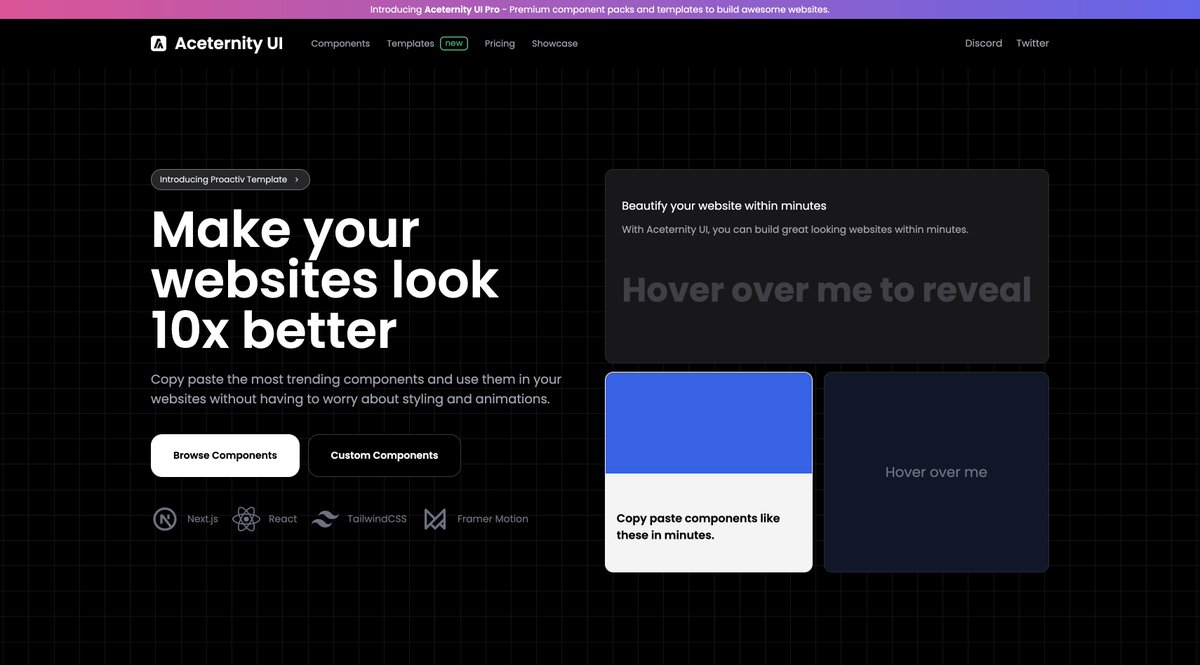
Task: Click the Next.js label text
Action: [202, 519]
